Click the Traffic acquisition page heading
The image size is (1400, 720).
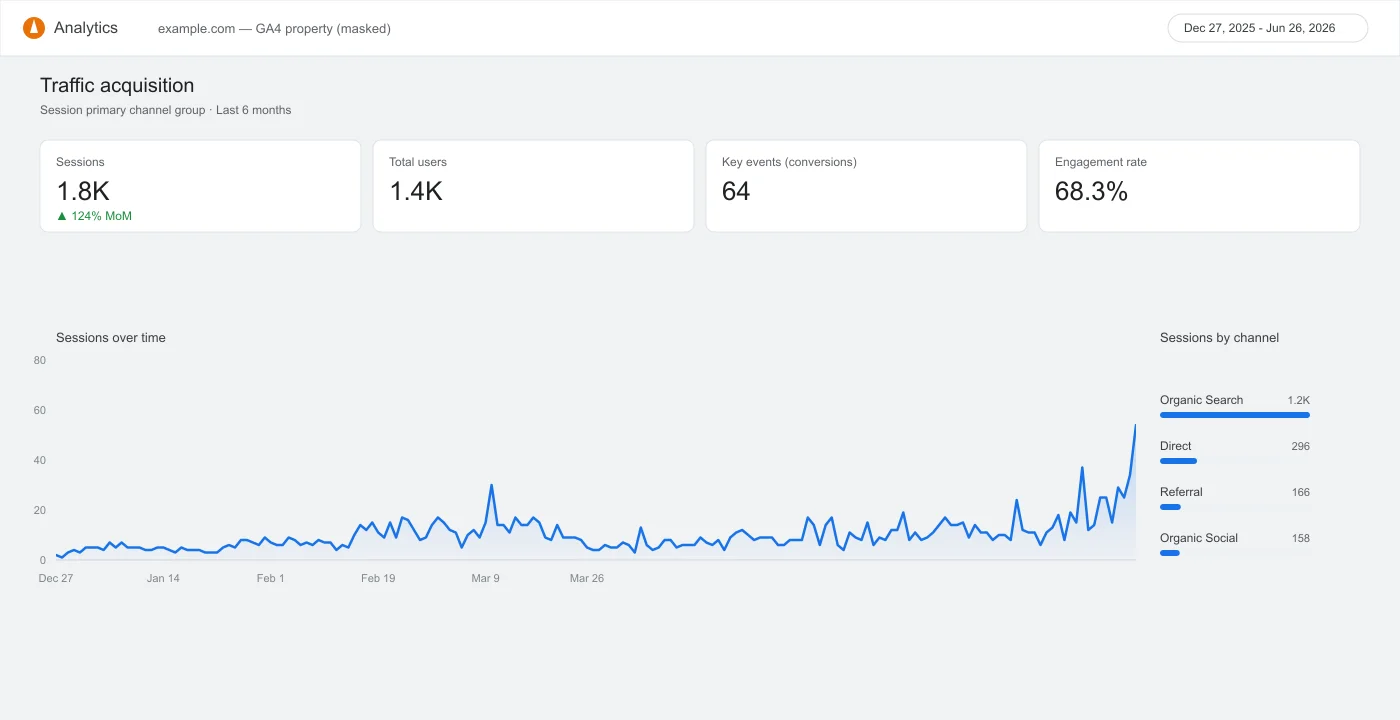pos(117,86)
